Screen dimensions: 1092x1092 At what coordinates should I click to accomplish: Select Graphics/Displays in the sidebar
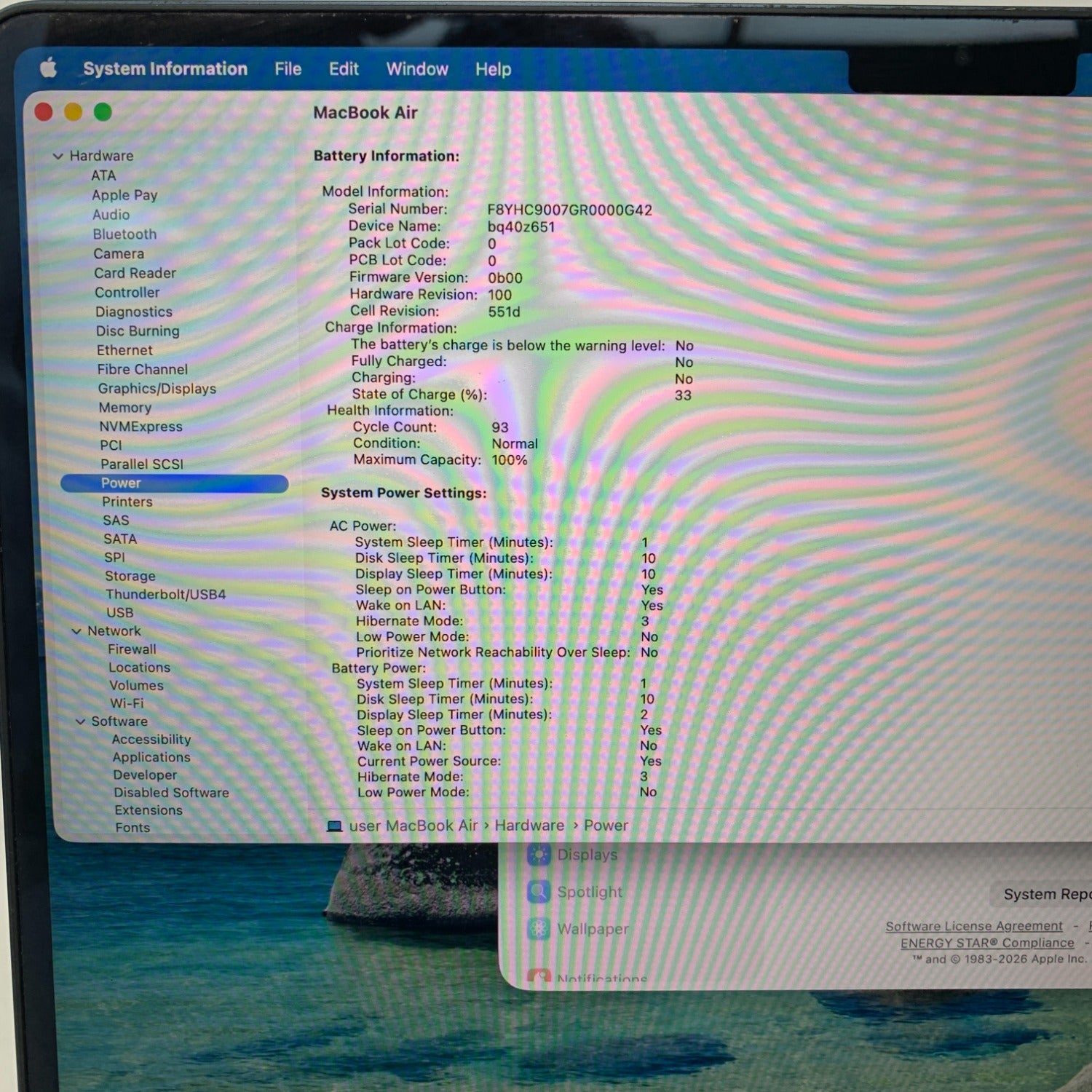157,389
